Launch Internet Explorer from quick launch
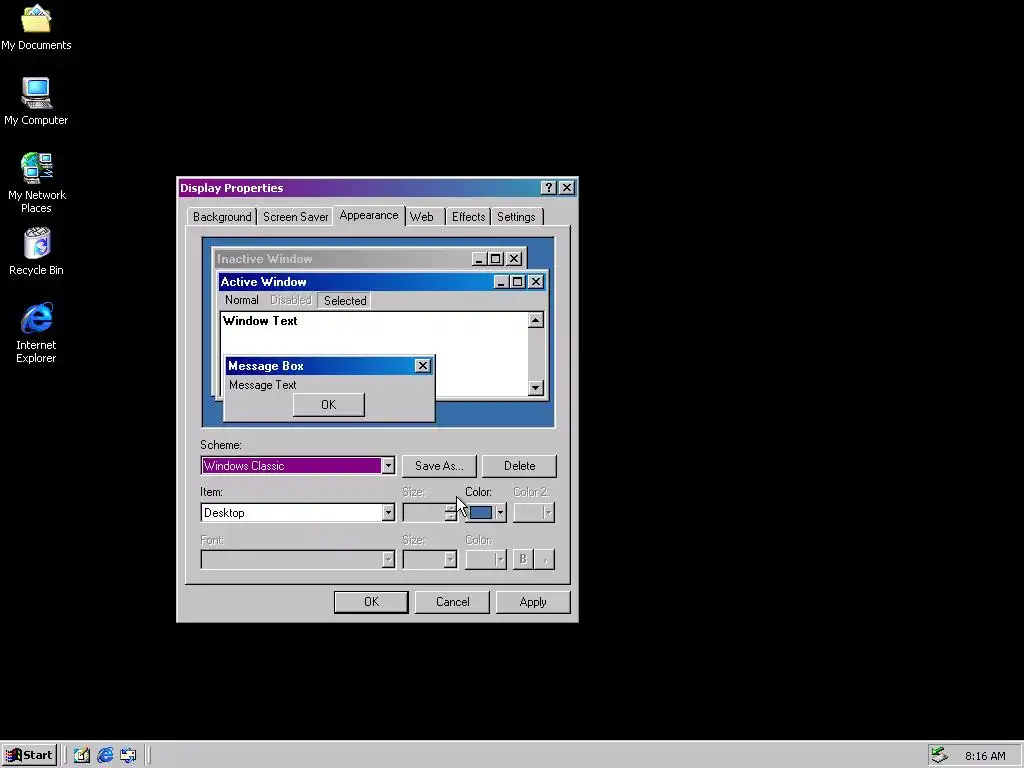Screen dimensions: 1024x768 point(105,755)
